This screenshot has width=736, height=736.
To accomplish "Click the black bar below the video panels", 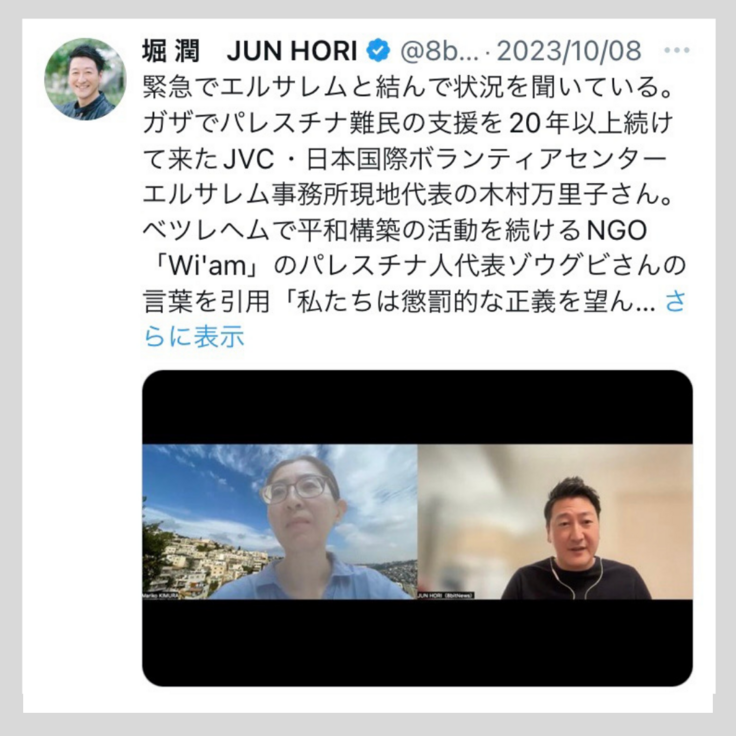I will (x=417, y=643).
